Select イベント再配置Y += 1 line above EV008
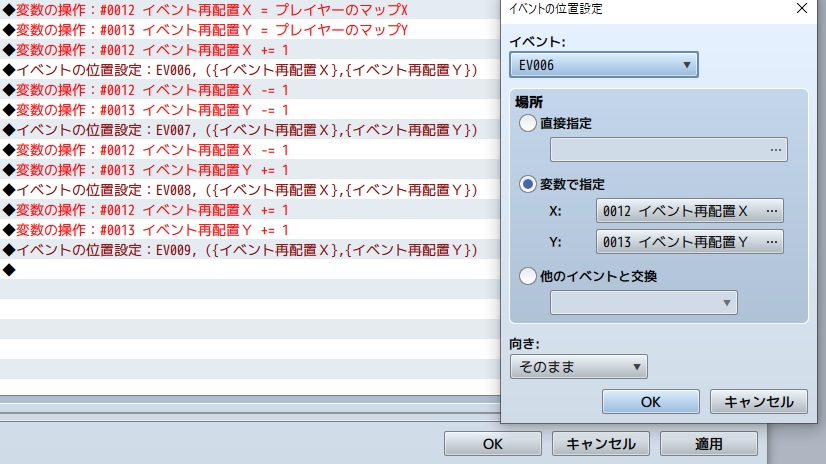826x464 pixels. point(250,170)
